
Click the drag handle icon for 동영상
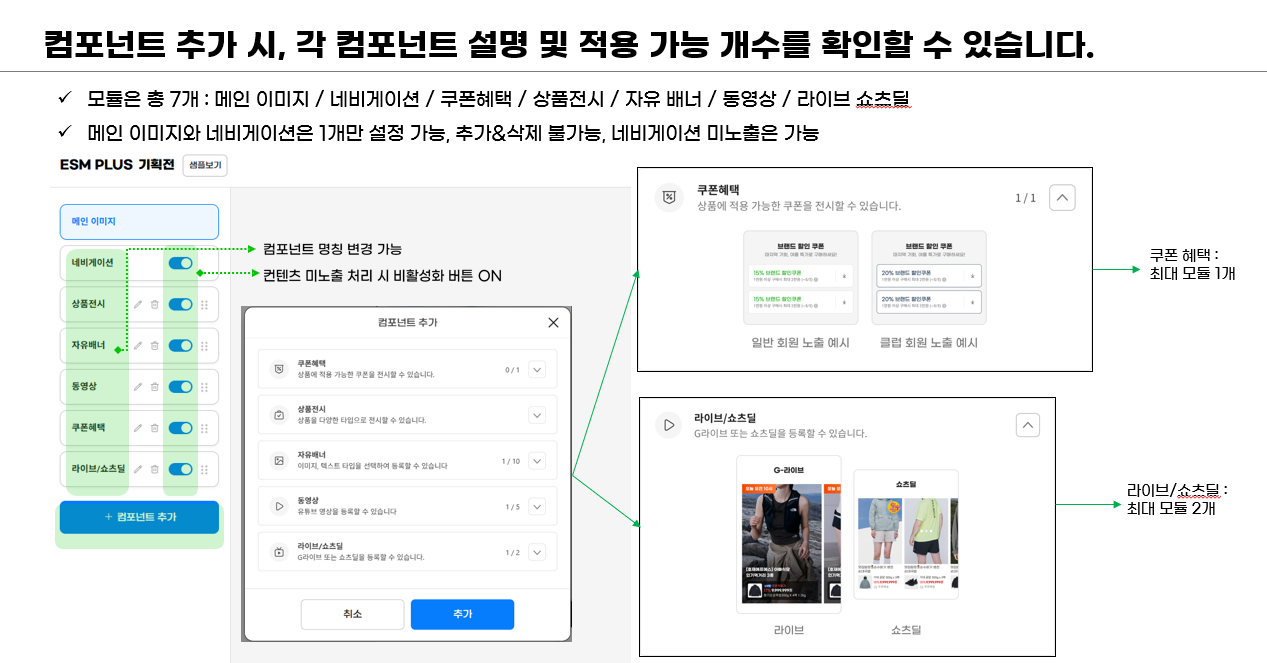(205, 386)
